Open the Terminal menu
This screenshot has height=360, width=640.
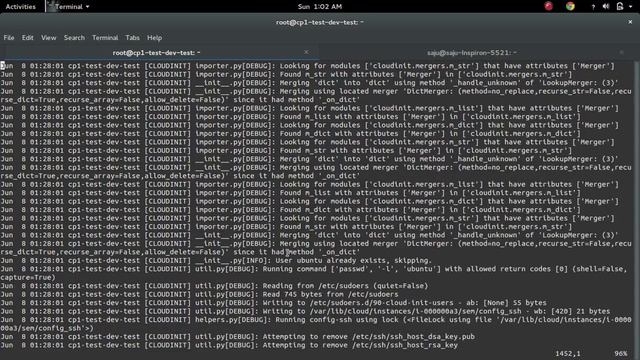point(105,38)
